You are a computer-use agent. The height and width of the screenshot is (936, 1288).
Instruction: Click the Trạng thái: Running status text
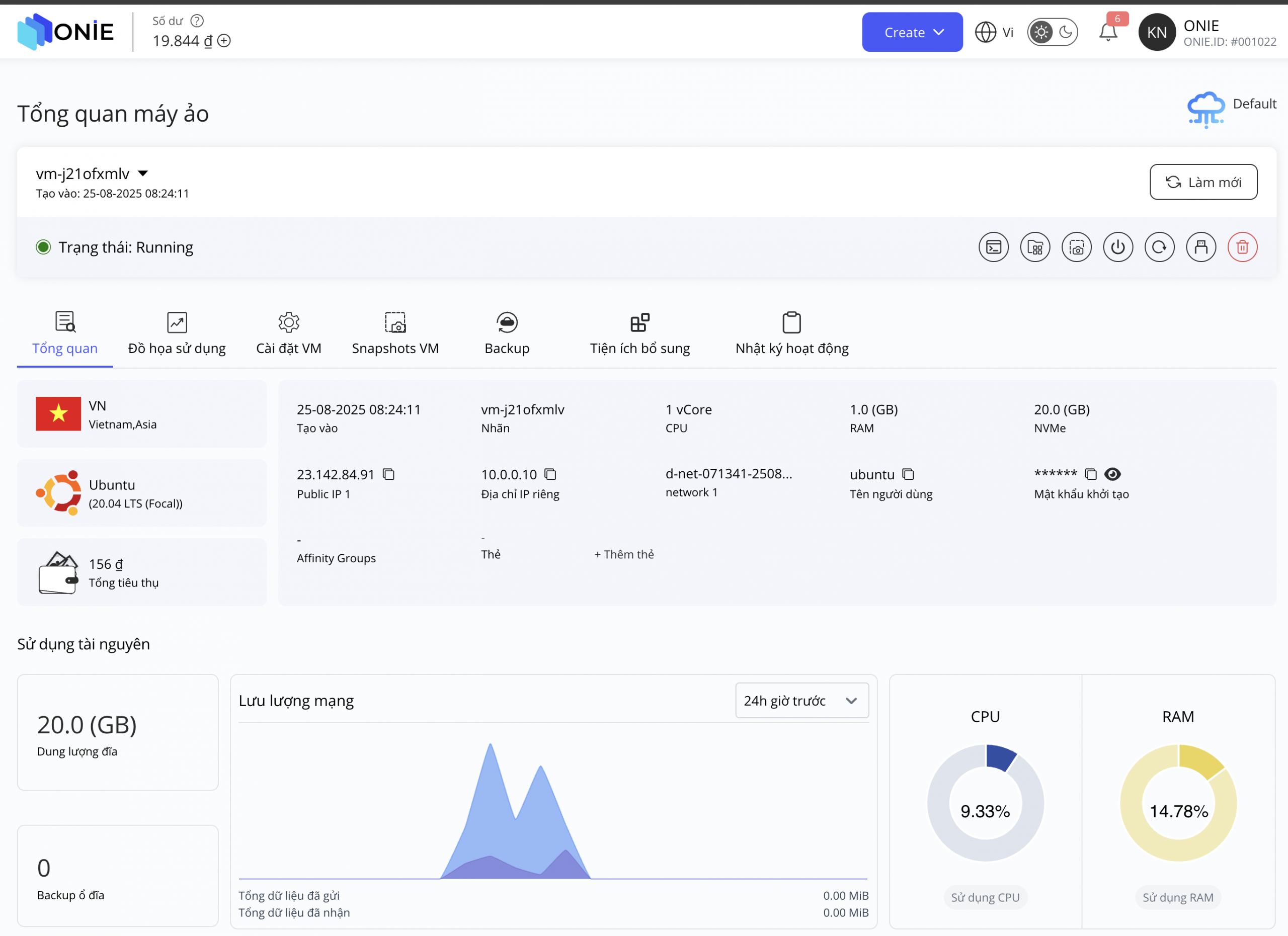[125, 247]
